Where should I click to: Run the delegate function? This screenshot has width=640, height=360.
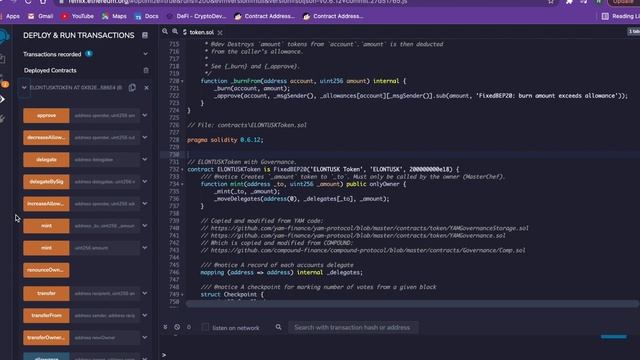pos(46,160)
